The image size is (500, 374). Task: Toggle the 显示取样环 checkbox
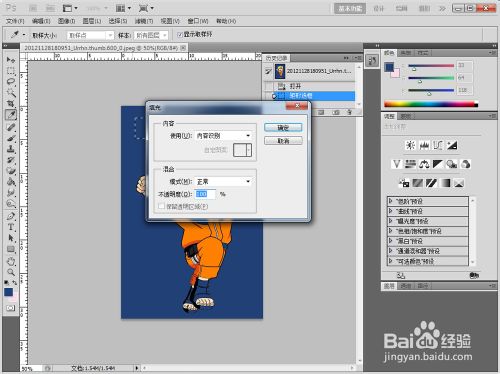(x=180, y=34)
